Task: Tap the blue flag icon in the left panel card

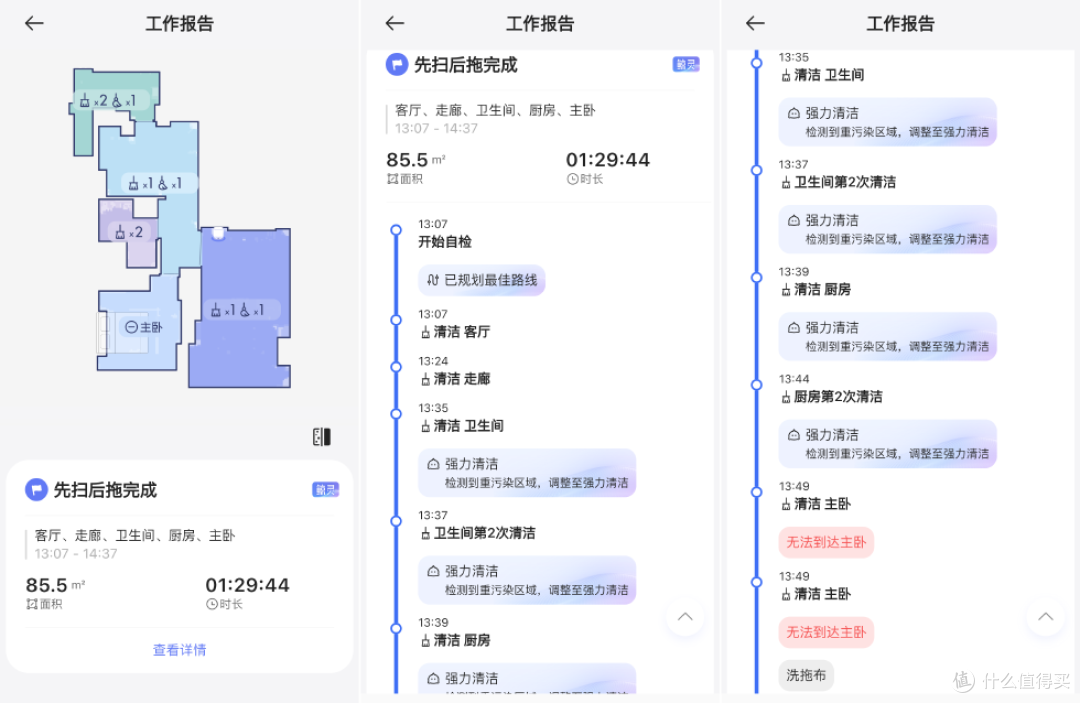Action: (x=36, y=490)
